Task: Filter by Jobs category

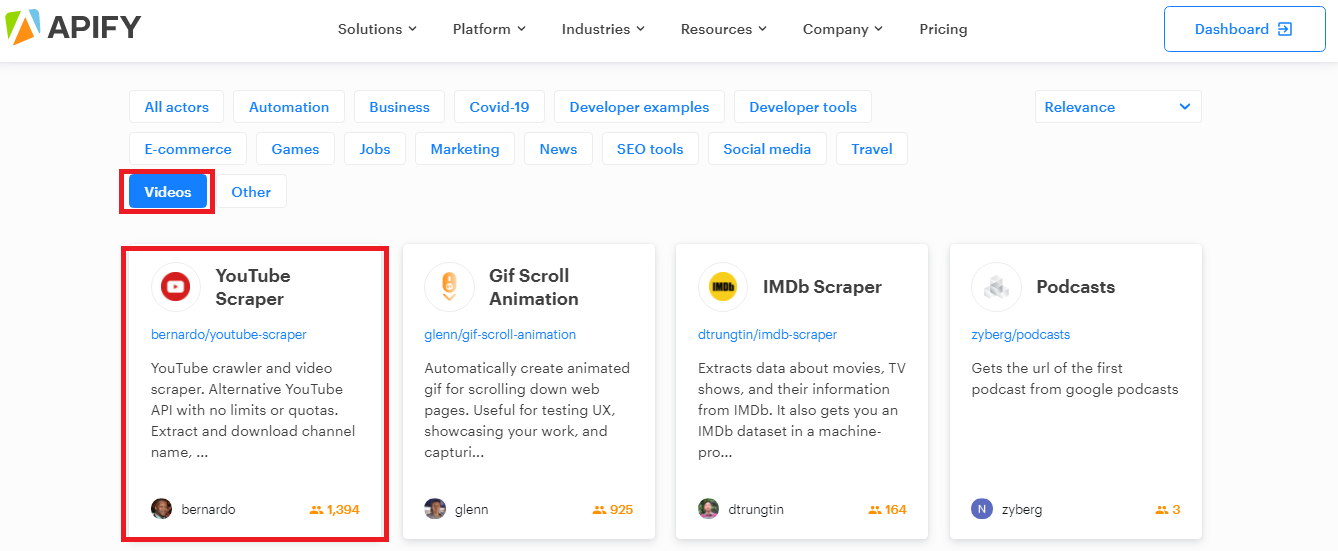Action: point(375,149)
